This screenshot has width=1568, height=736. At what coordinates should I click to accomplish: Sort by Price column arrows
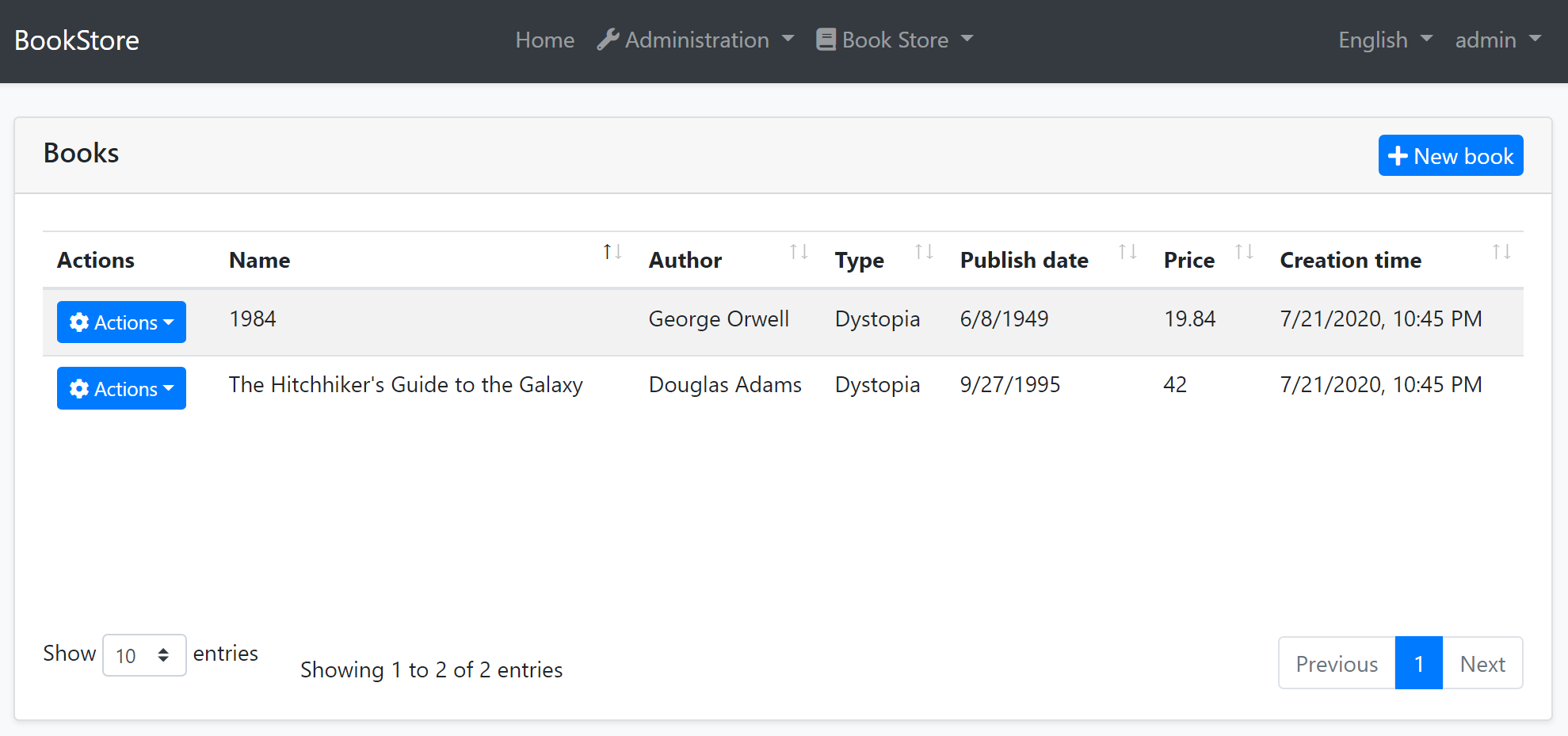coord(1244,252)
